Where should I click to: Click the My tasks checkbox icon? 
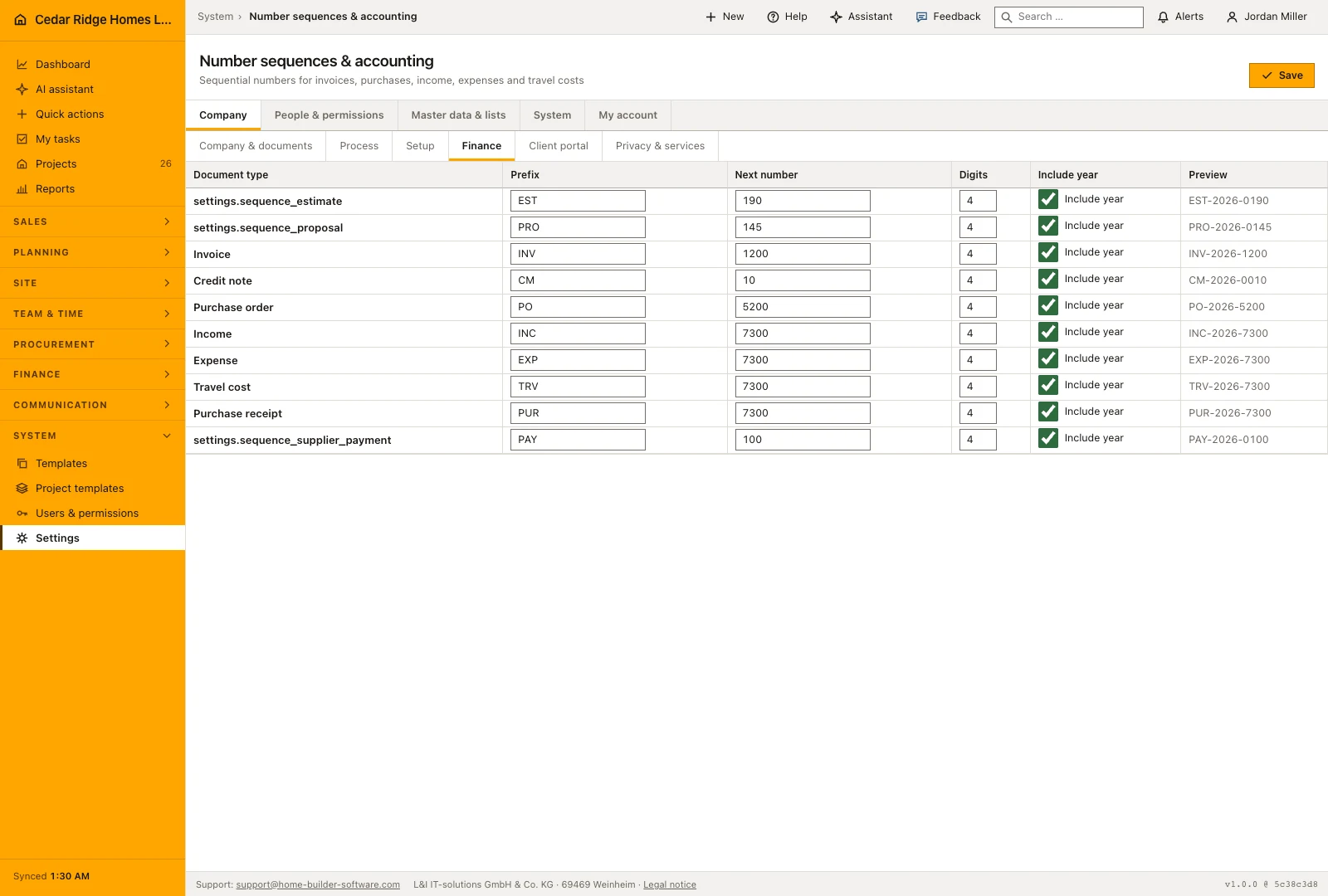click(x=22, y=139)
